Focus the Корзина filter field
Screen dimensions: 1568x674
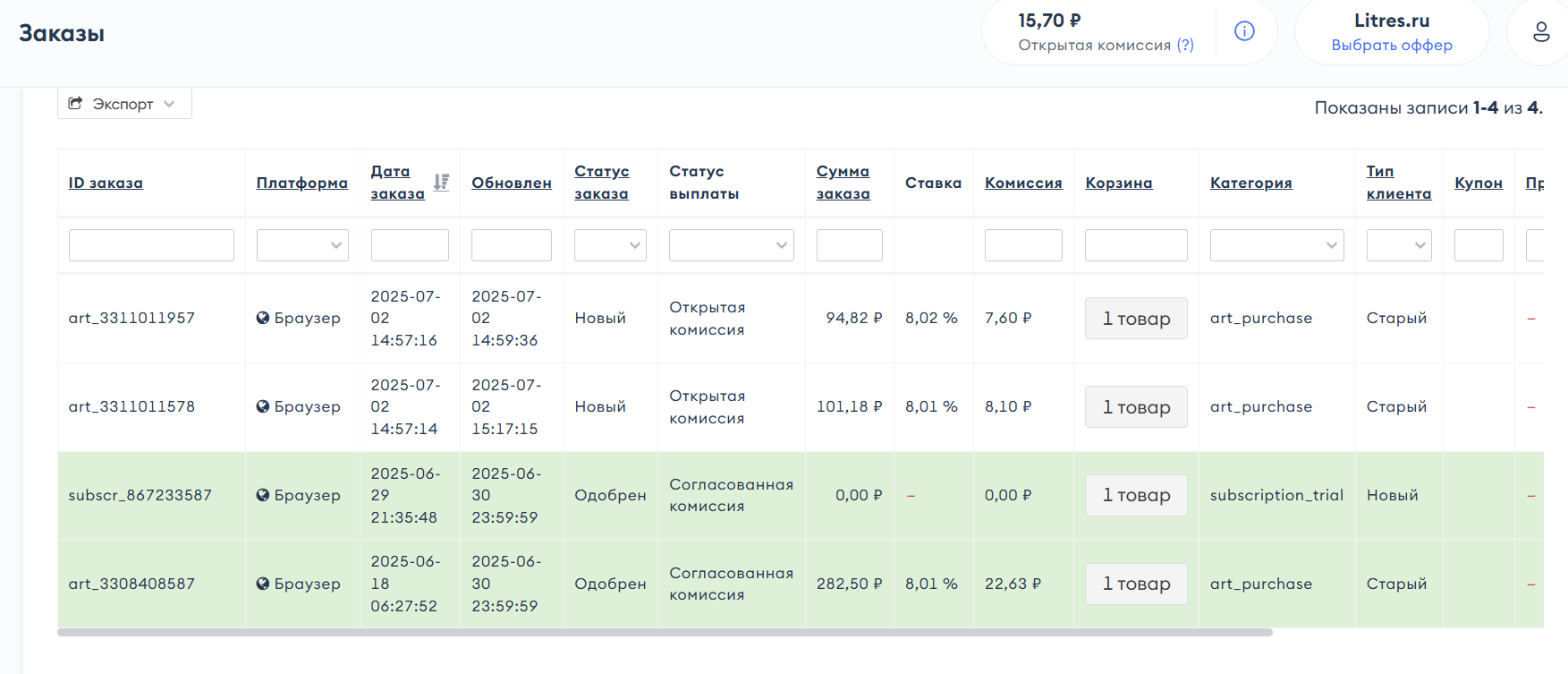coord(1136,245)
